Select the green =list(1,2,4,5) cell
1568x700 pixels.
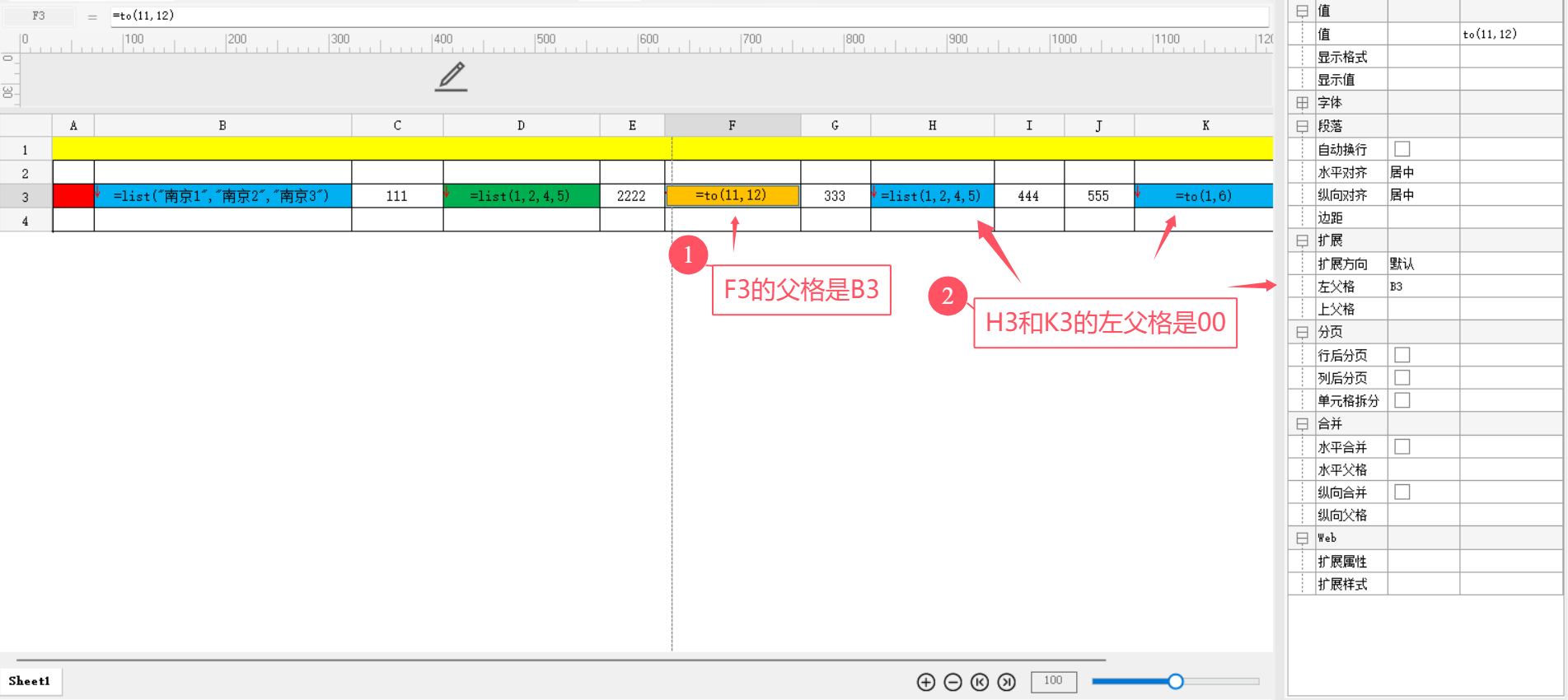click(x=521, y=196)
